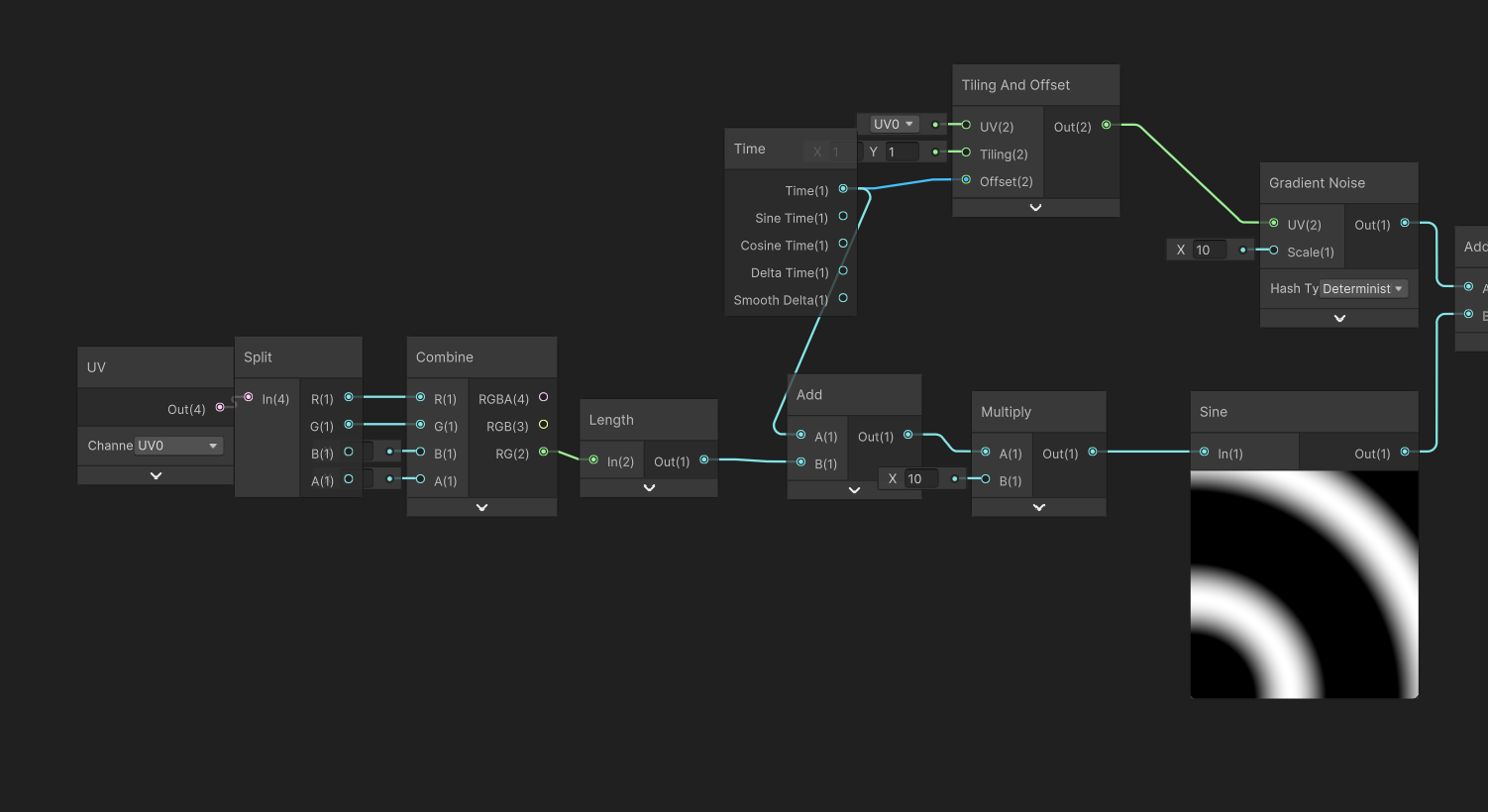This screenshot has height=812, width=1488.
Task: Click the lower Add node B(1) input port
Action: [x=801, y=461]
